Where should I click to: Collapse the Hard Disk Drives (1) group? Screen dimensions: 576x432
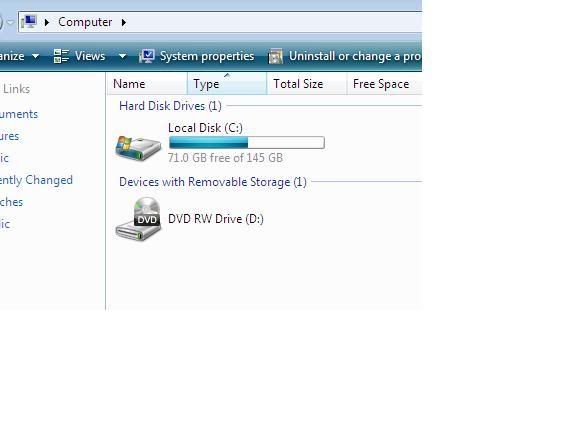[170, 106]
